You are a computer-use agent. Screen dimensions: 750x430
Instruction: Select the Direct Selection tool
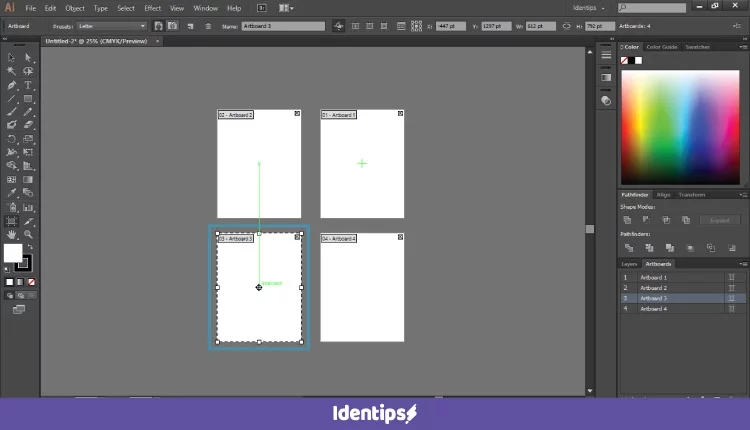pos(29,57)
